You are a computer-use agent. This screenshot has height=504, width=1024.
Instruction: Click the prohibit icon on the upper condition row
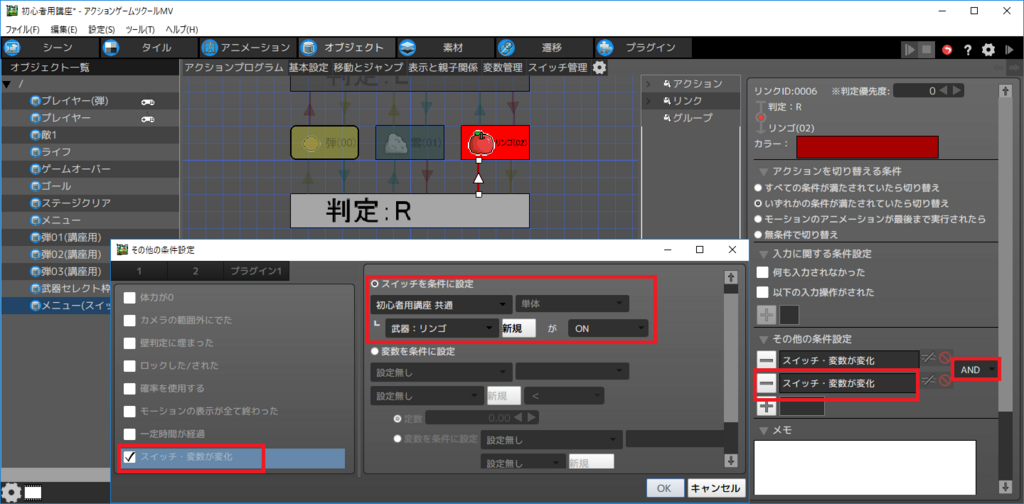(x=944, y=358)
